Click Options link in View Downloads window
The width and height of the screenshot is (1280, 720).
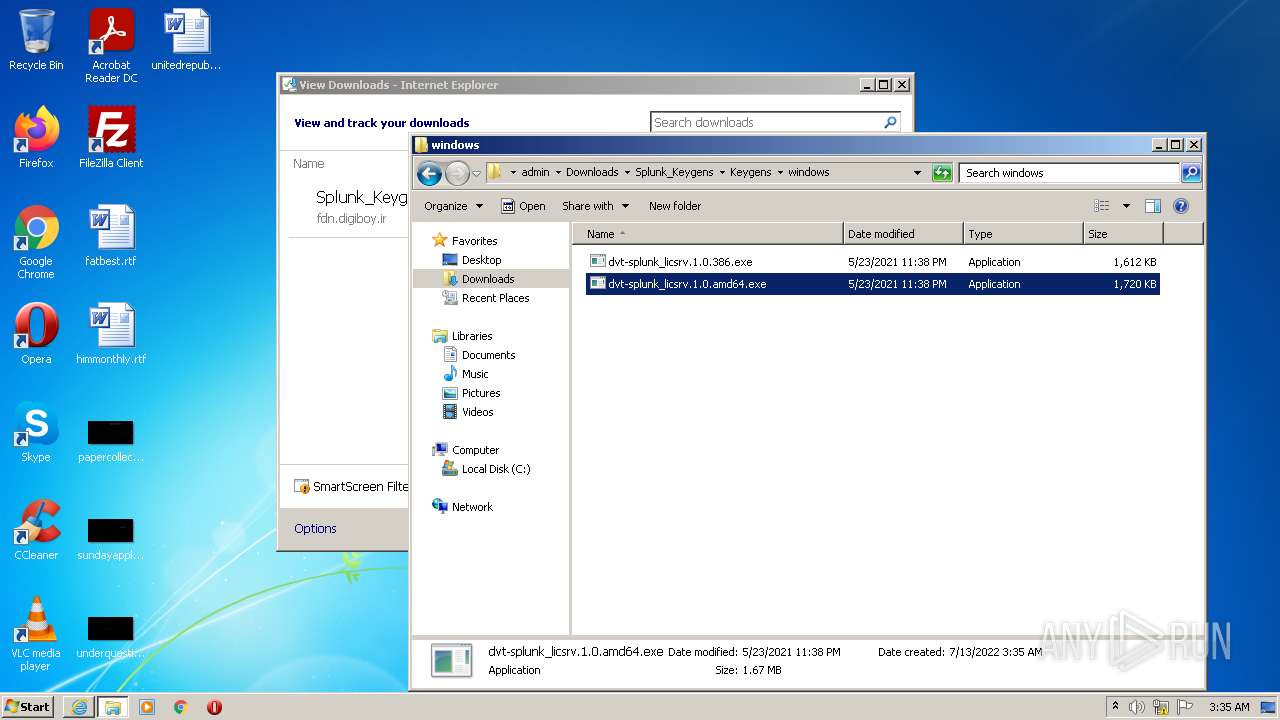[315, 529]
